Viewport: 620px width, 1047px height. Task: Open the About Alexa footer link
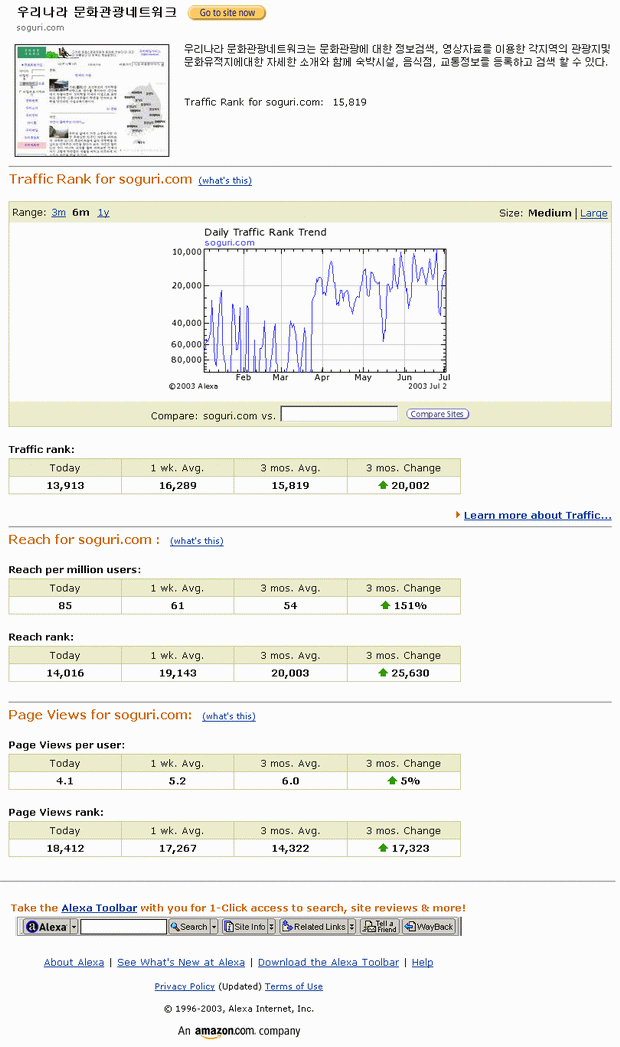[x=74, y=962]
